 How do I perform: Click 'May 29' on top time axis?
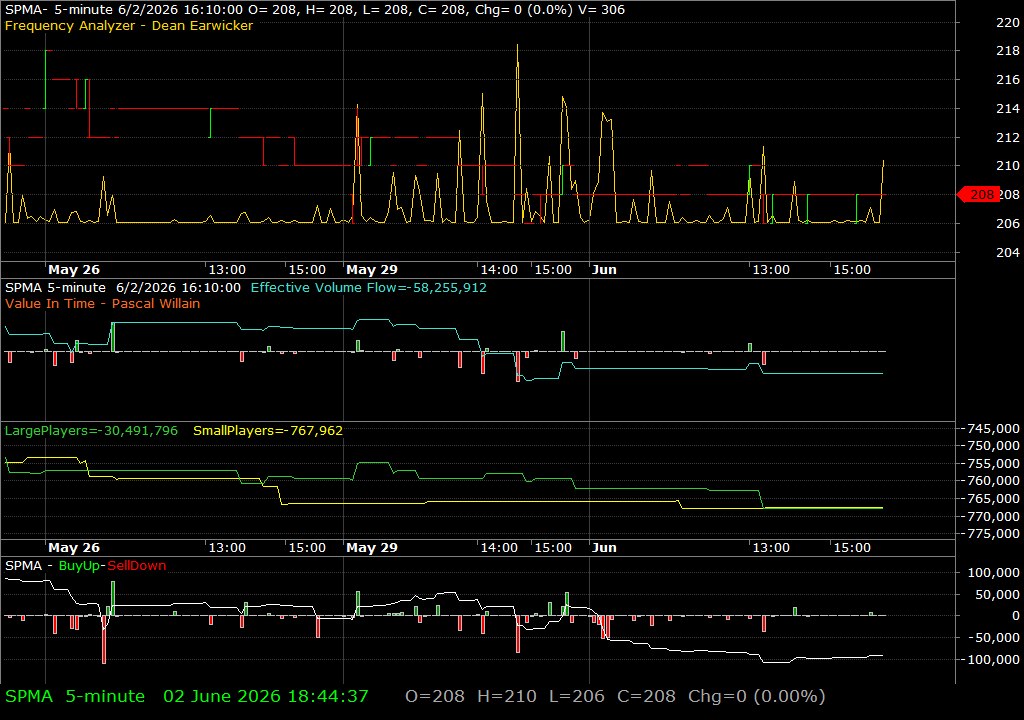(x=372, y=269)
